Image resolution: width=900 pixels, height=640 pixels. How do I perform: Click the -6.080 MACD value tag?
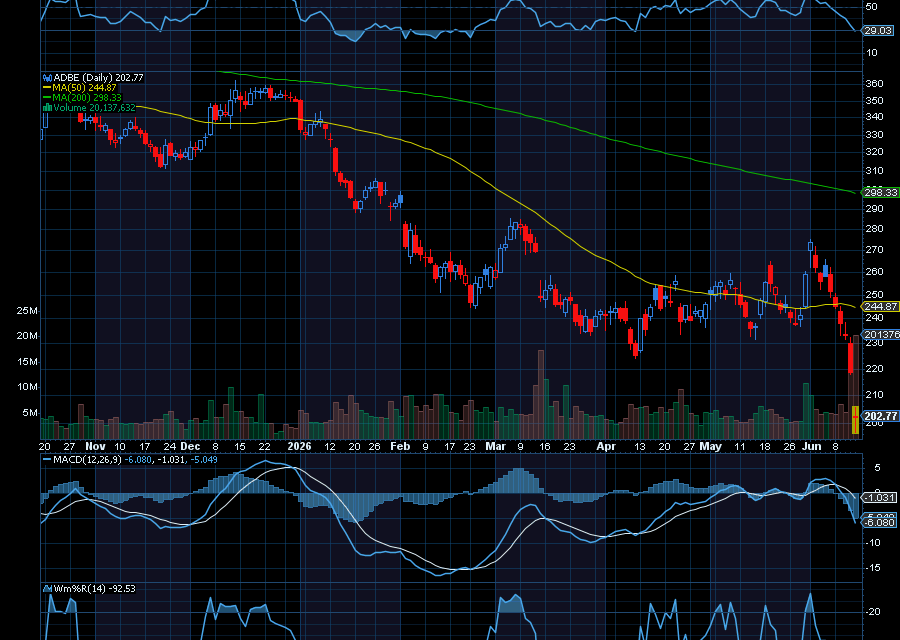click(x=879, y=522)
